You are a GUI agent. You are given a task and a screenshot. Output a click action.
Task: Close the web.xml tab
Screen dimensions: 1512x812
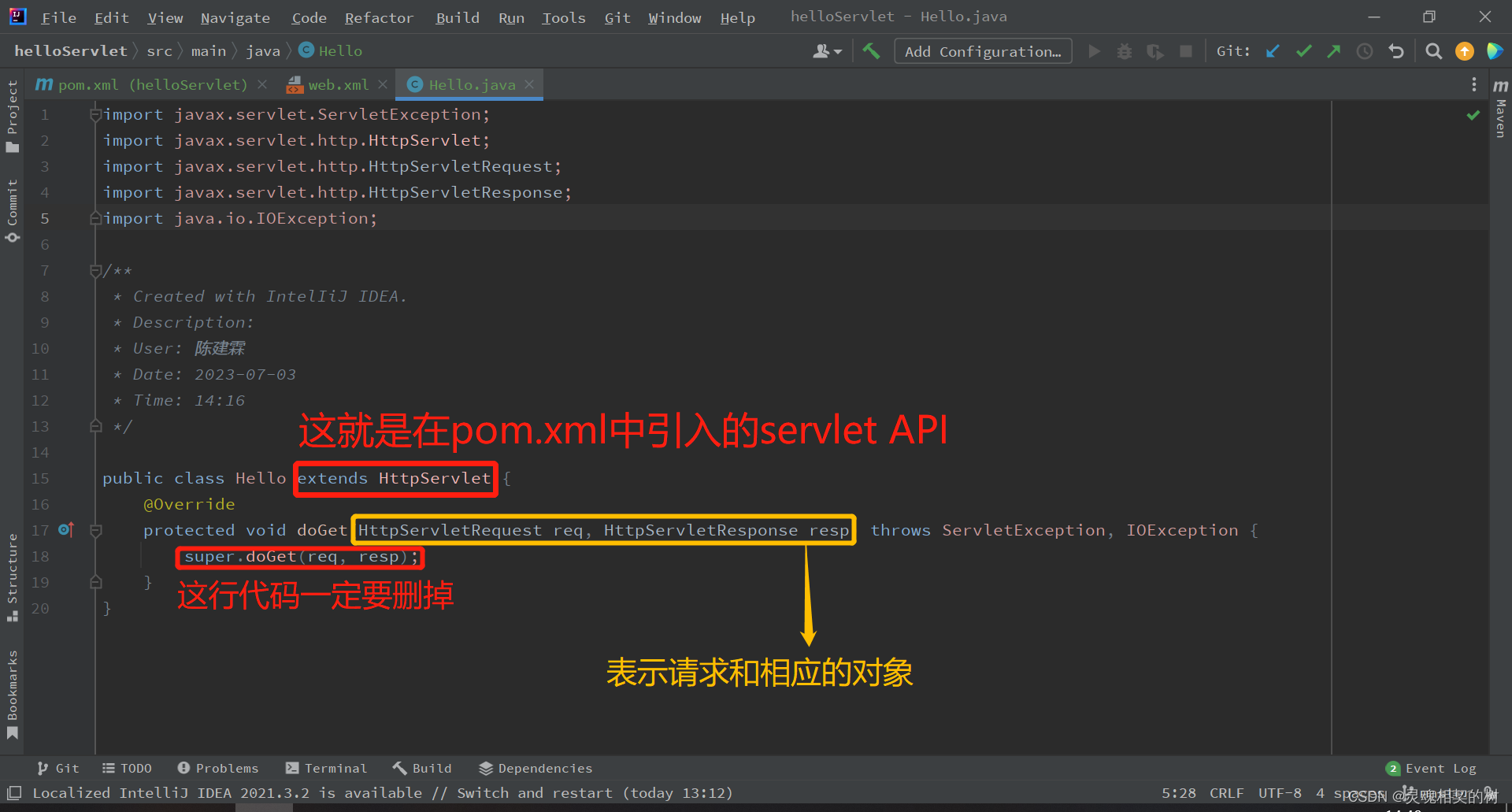pyautogui.click(x=382, y=84)
